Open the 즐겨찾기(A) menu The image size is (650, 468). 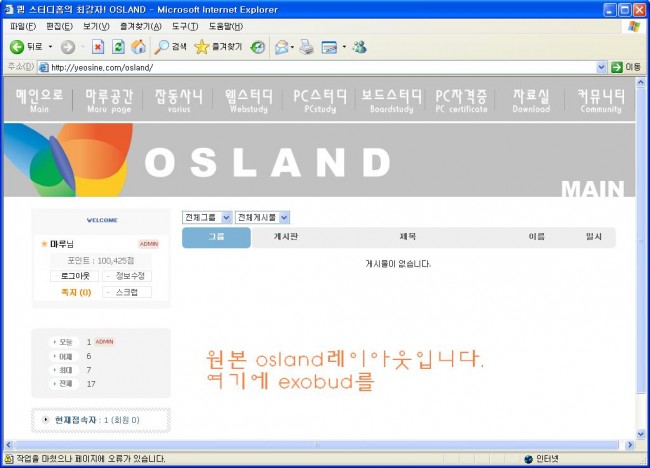click(x=141, y=27)
